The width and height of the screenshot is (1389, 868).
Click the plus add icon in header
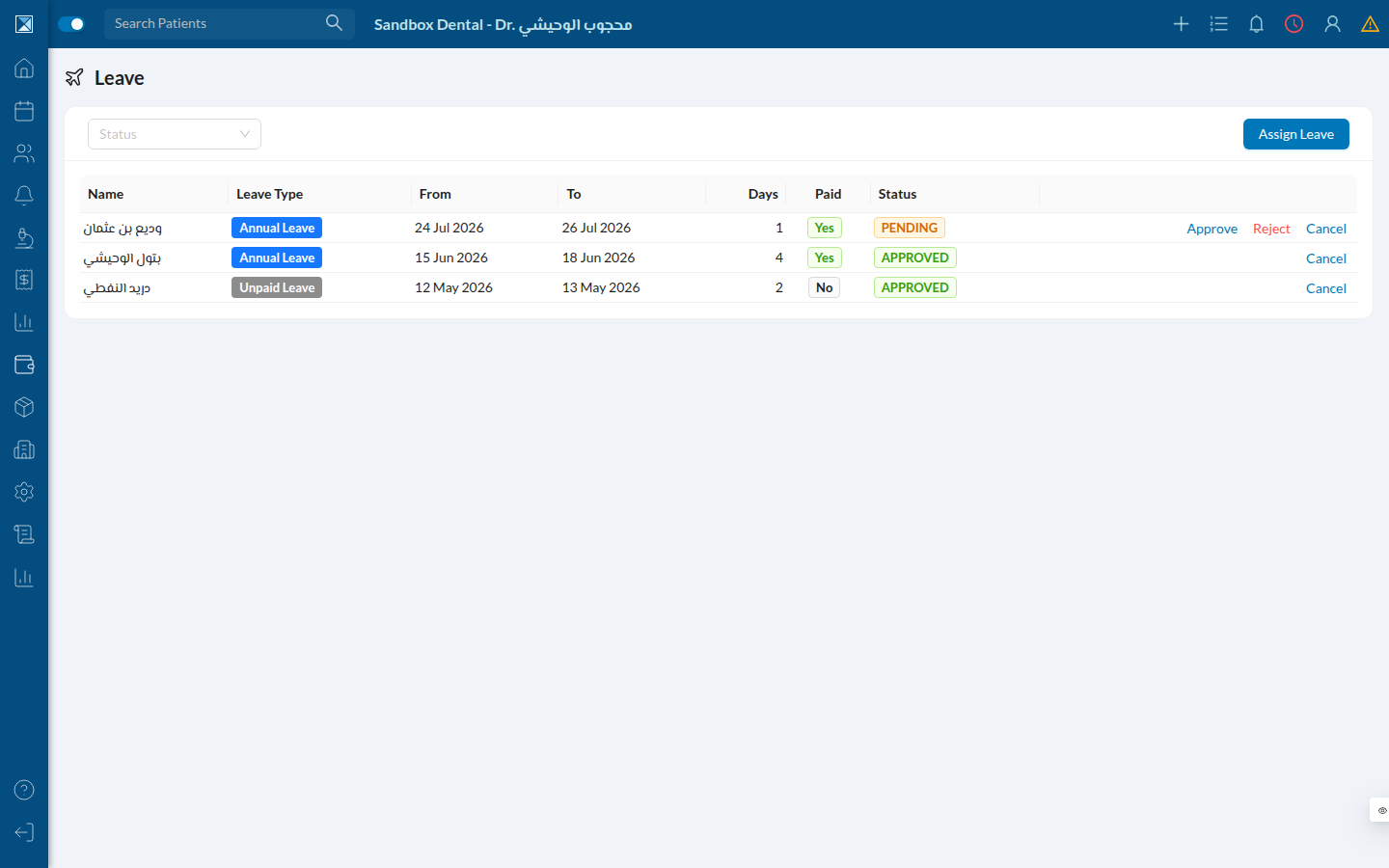pyautogui.click(x=1181, y=24)
